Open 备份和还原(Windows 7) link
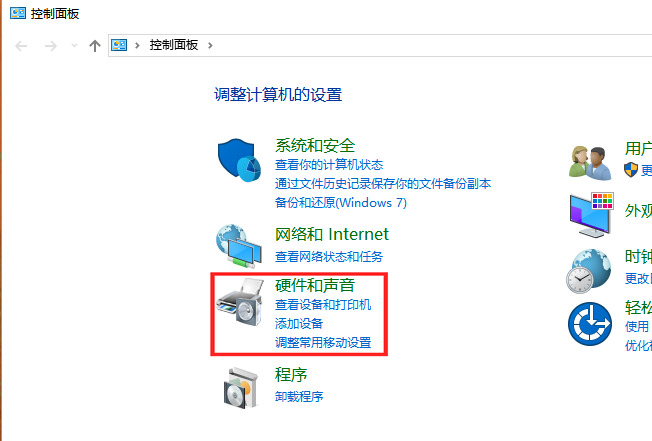Viewport: 652px width, 441px height. tap(341, 203)
